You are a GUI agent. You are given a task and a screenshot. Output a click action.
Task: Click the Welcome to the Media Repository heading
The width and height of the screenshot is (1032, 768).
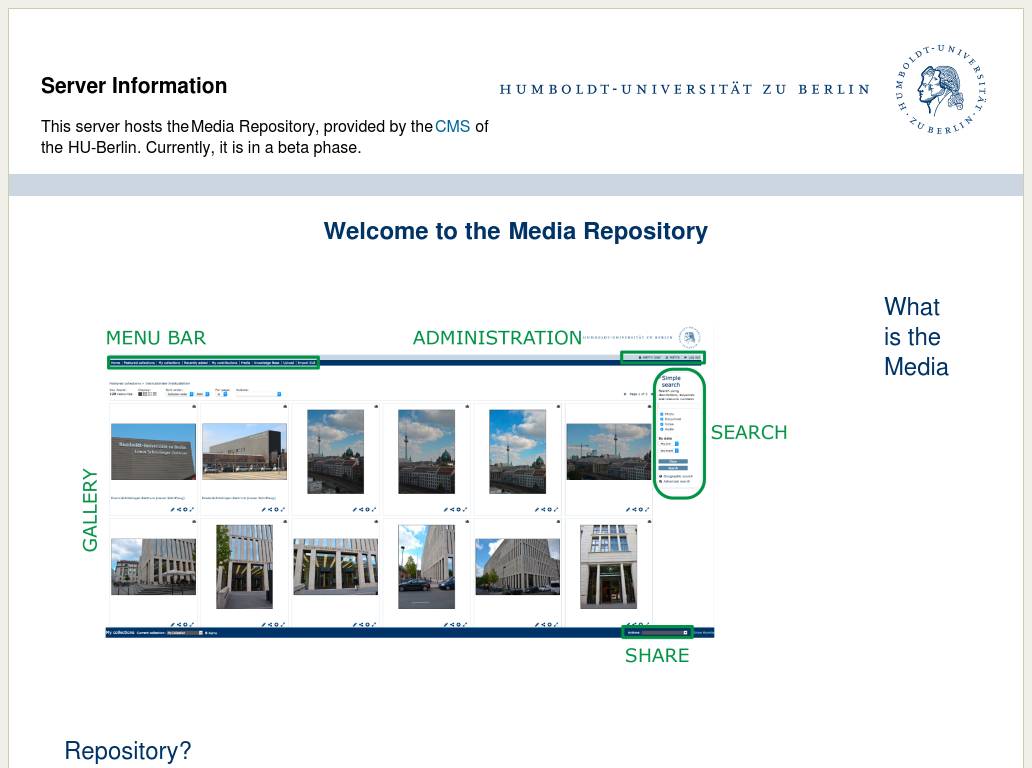pyautogui.click(x=515, y=231)
